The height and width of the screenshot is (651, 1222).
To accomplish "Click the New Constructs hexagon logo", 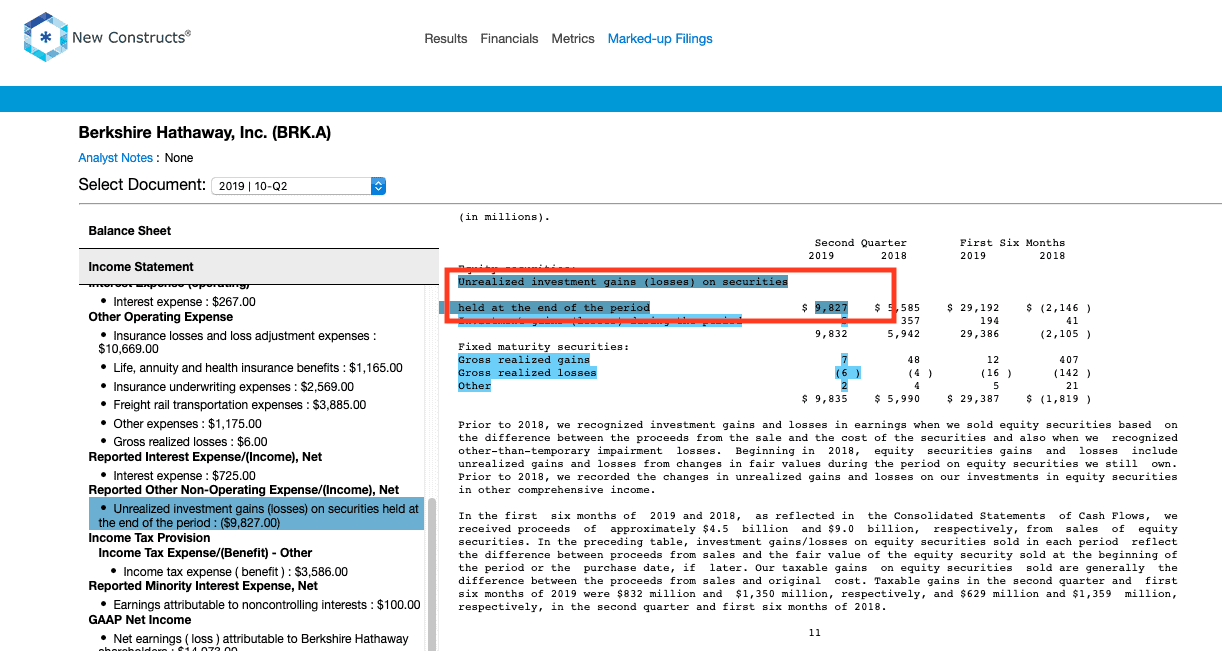I will point(45,39).
